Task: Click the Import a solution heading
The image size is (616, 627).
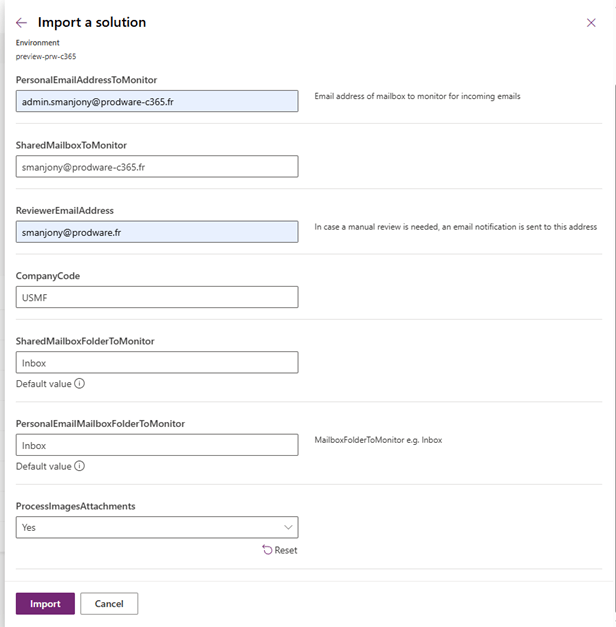Action: tap(92, 22)
